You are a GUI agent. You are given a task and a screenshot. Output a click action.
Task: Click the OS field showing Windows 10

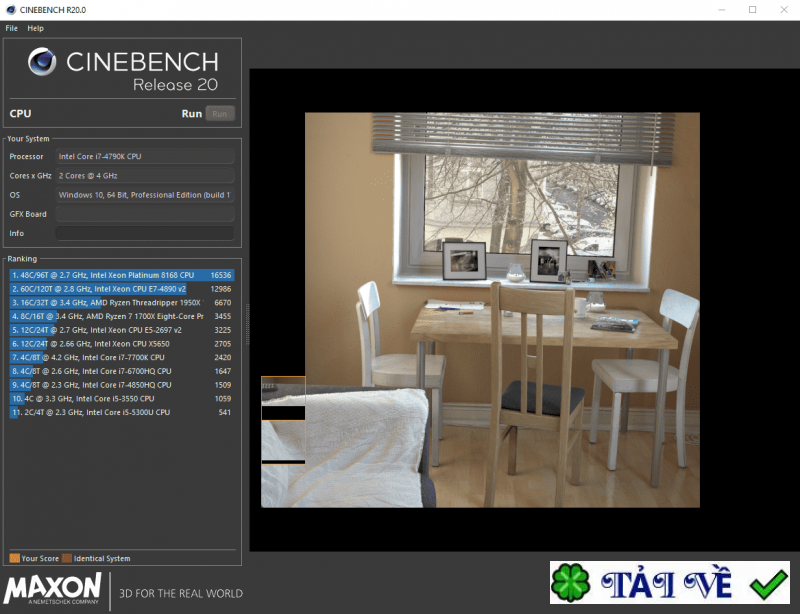coord(145,194)
